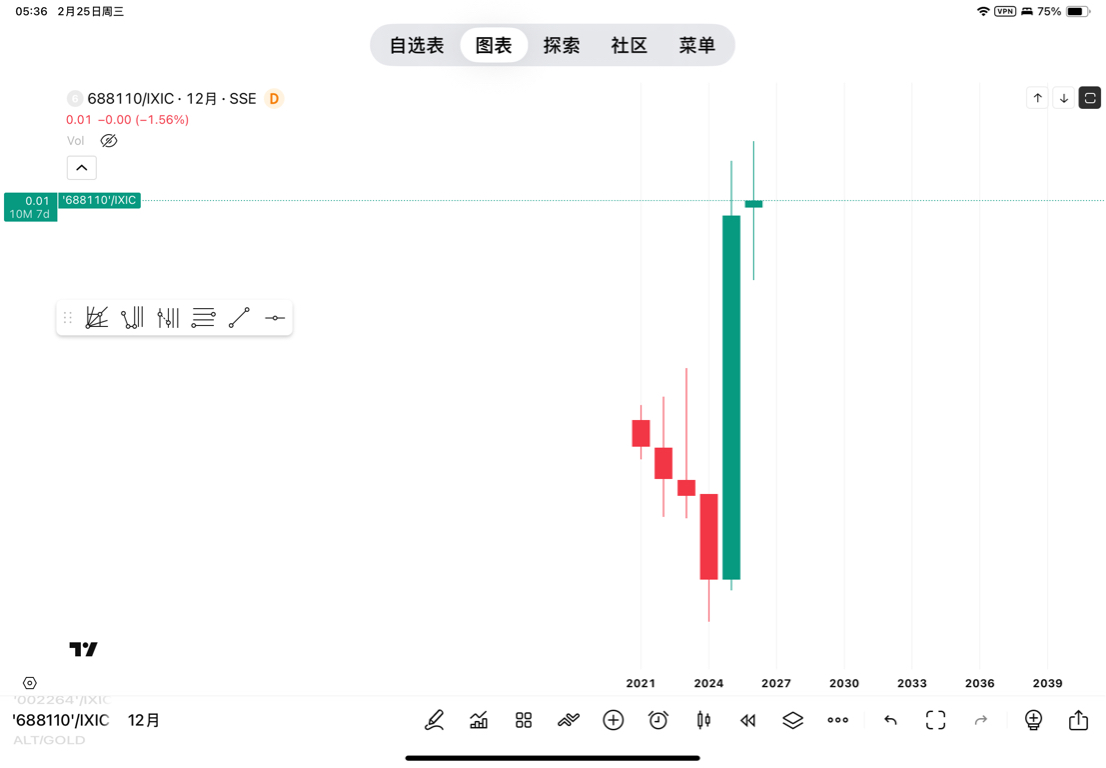
Task: Toggle Vol indicator visibility eye icon
Action: pyautogui.click(x=109, y=141)
